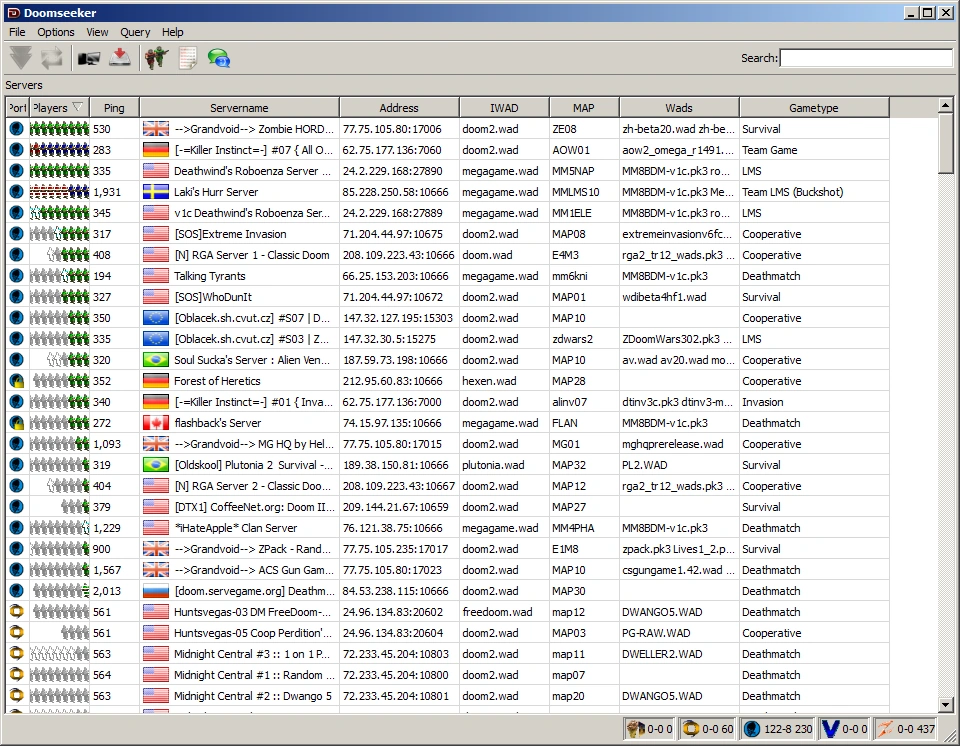Sort by the Servername column header
The height and width of the screenshot is (746, 960).
pos(239,108)
